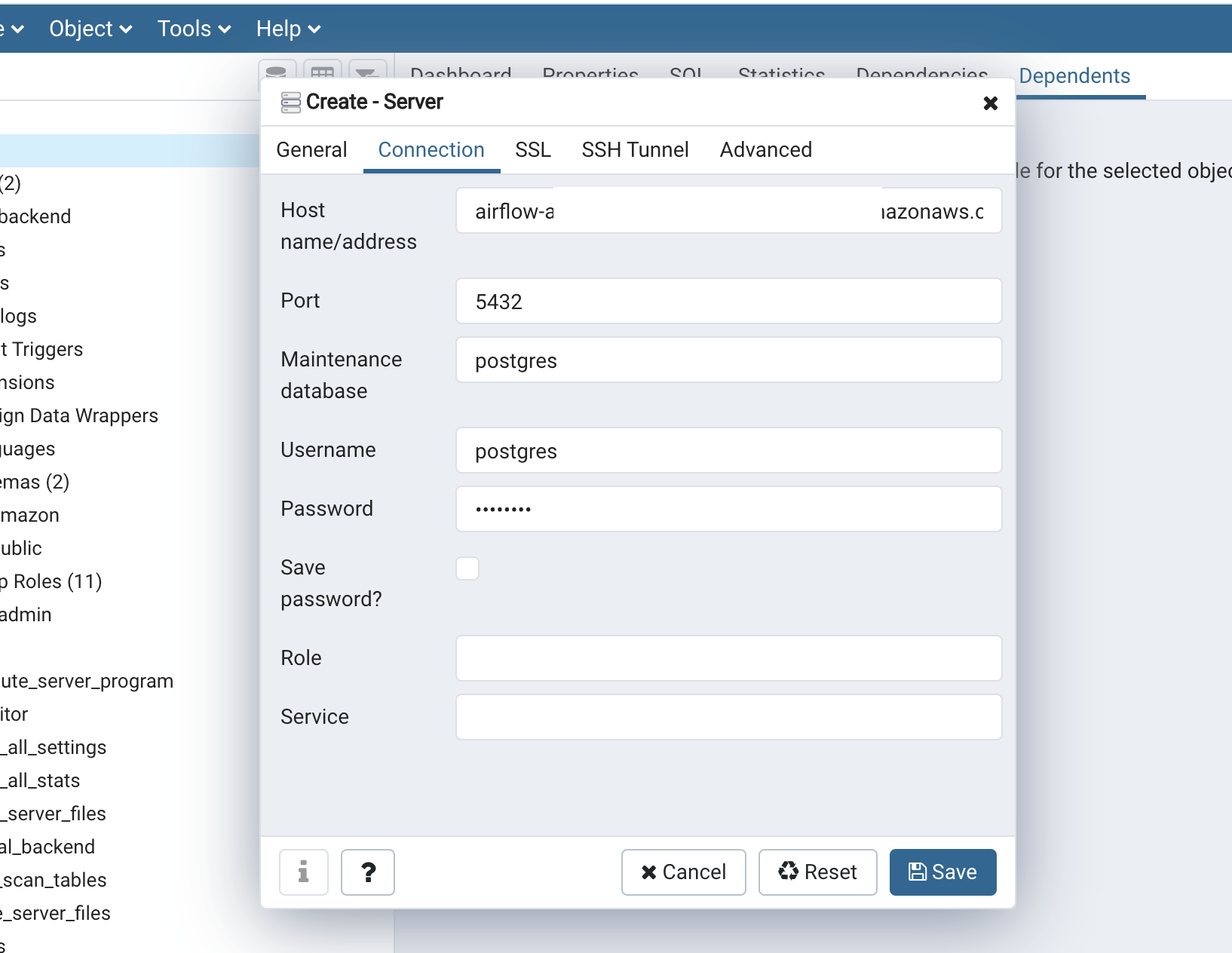Cancel the Create - Server dialog
The height and width of the screenshot is (953, 1232).
[x=683, y=872]
